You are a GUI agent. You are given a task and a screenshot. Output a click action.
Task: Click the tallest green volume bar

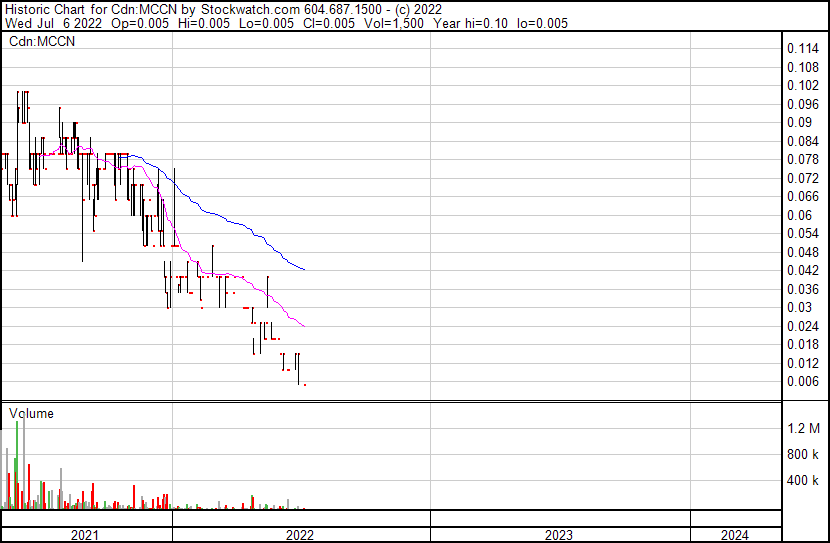17,465
